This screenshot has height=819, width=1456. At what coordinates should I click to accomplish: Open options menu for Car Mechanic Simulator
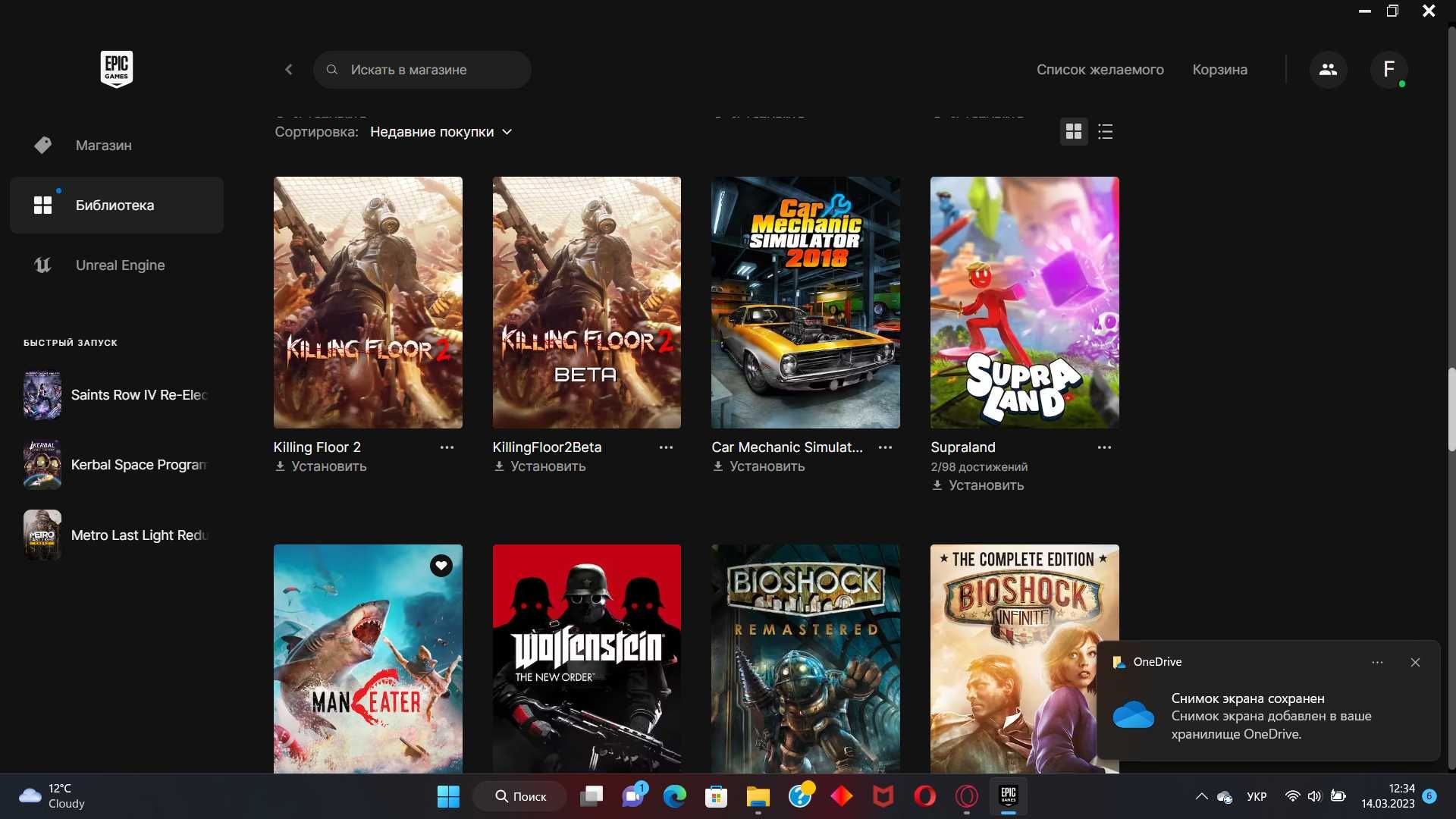coord(885,447)
